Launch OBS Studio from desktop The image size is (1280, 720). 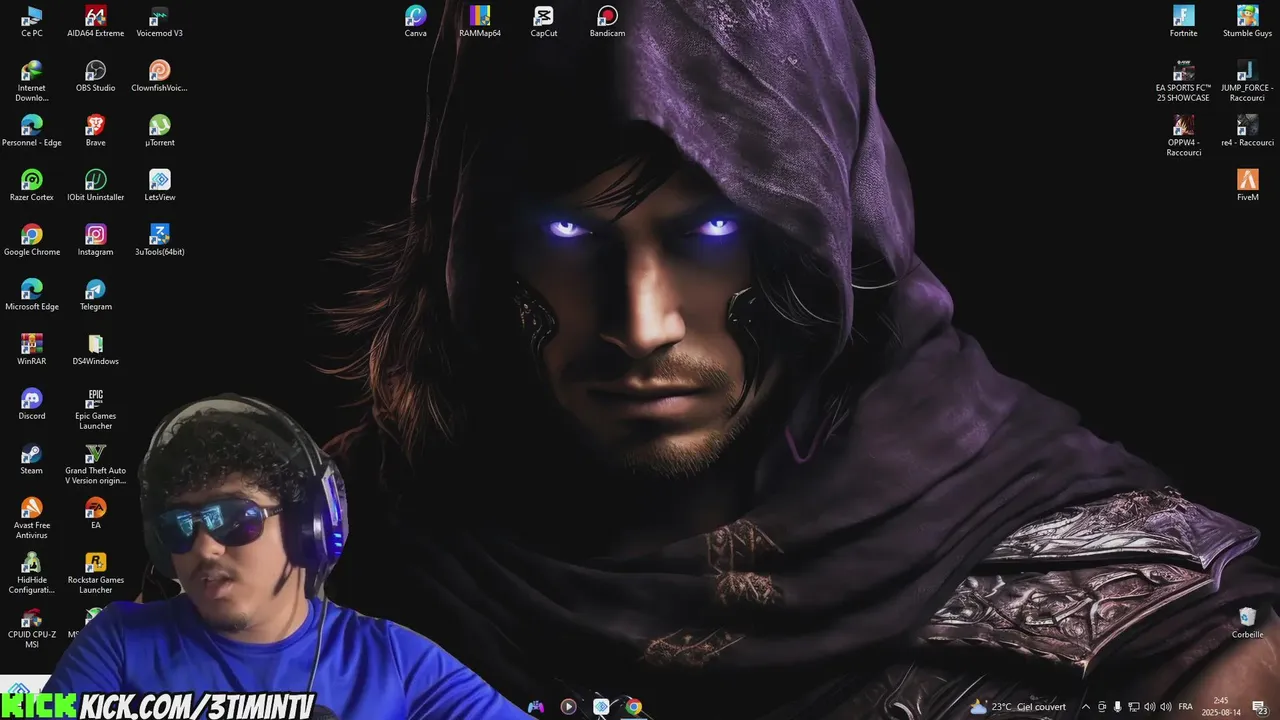tap(96, 77)
